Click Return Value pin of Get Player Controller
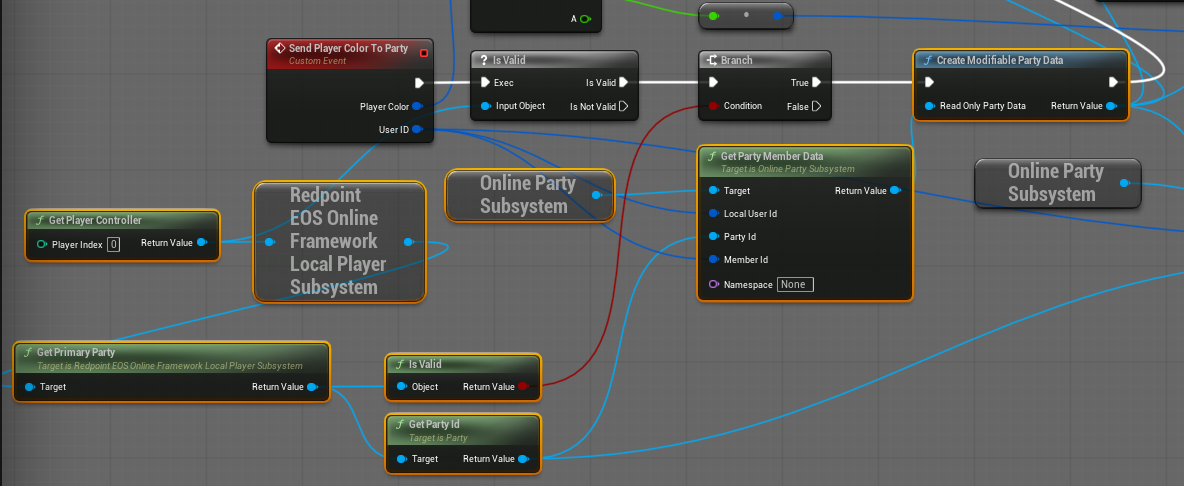The image size is (1184, 486). (x=202, y=243)
